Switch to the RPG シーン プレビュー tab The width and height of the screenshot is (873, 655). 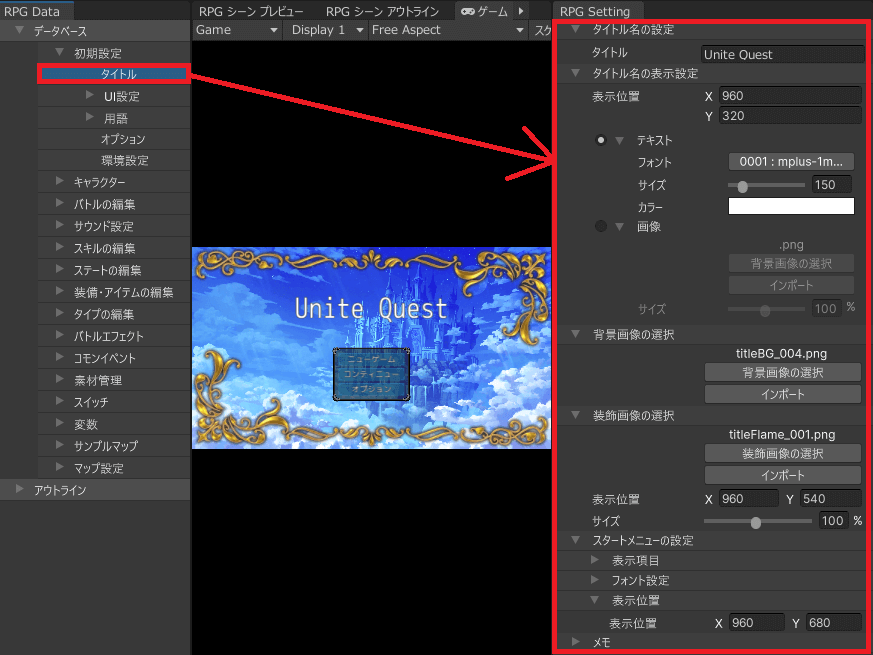(251, 11)
